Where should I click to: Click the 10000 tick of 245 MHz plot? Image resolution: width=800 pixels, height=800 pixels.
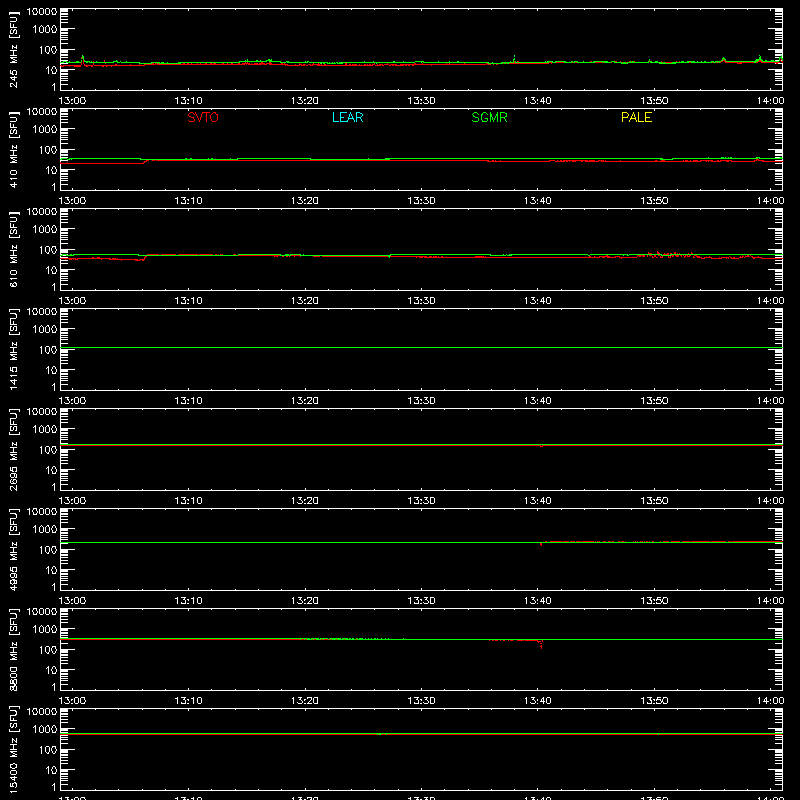(42, 12)
